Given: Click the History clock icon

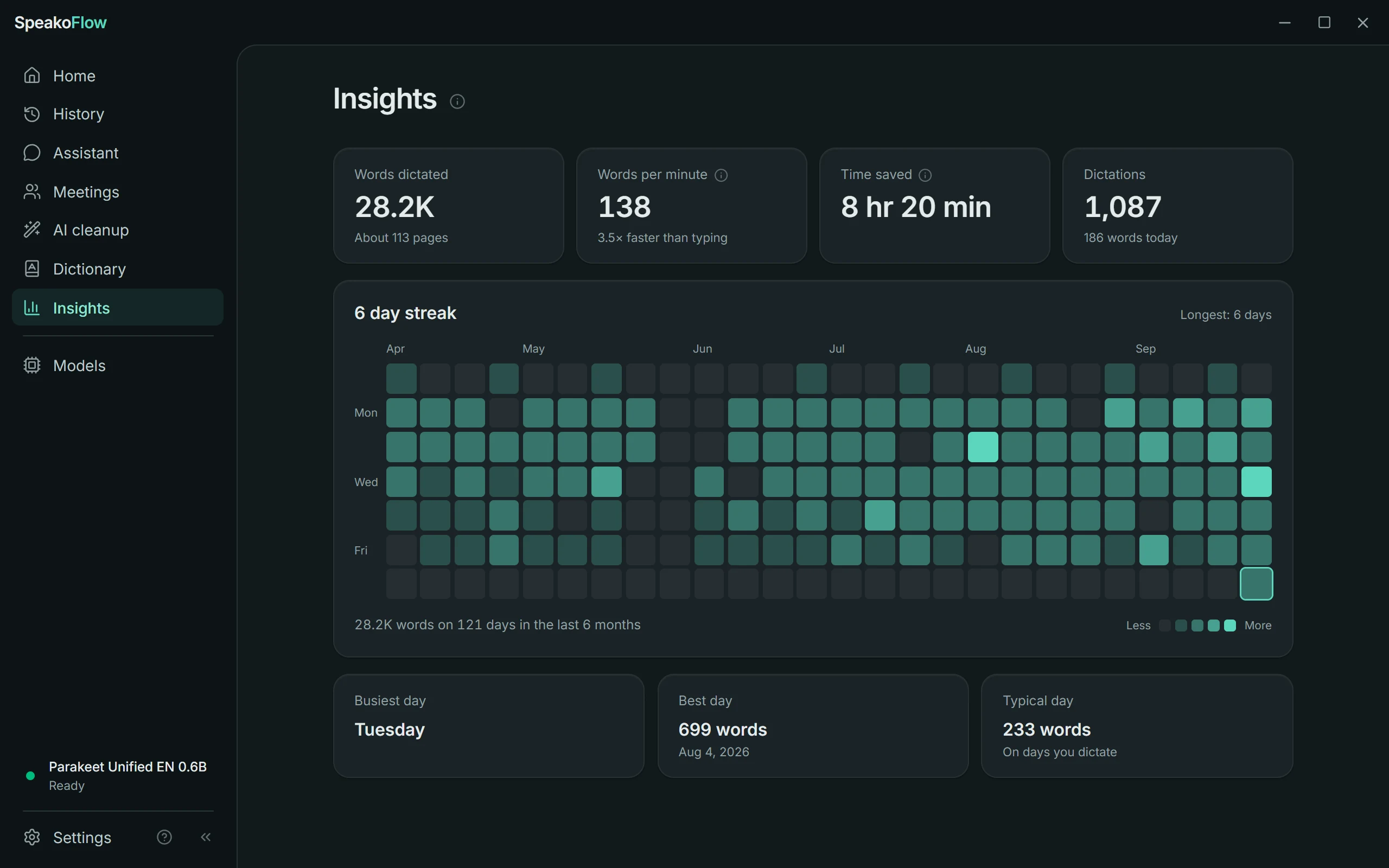Looking at the screenshot, I should tap(32, 114).
